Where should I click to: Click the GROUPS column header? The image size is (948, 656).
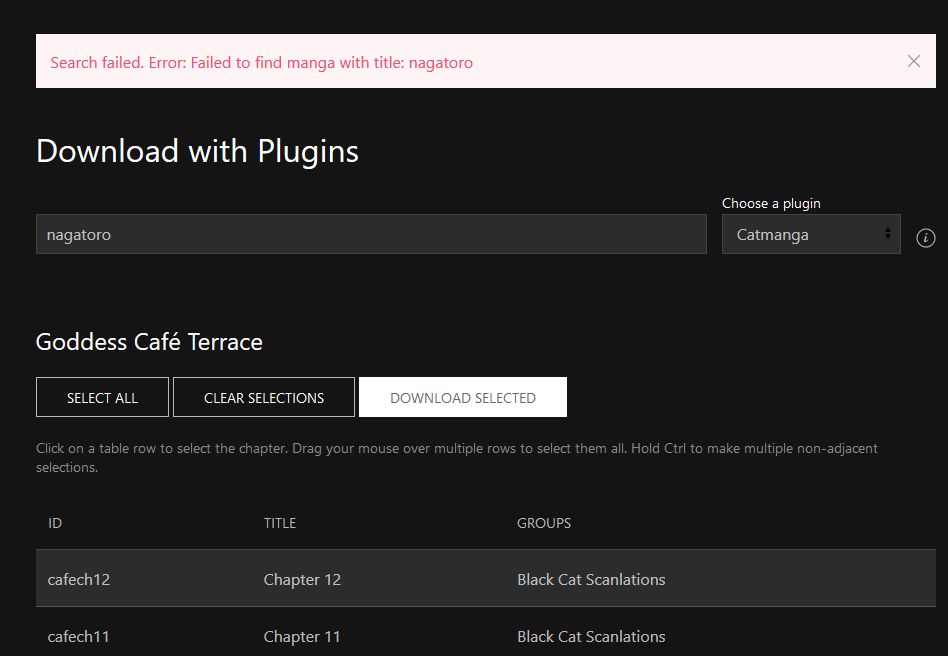544,523
